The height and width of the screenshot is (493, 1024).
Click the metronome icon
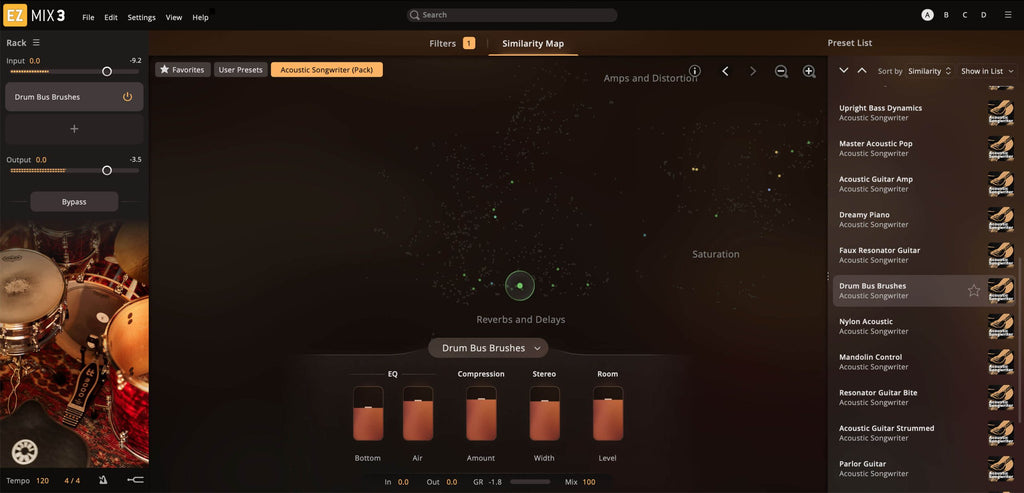(103, 481)
